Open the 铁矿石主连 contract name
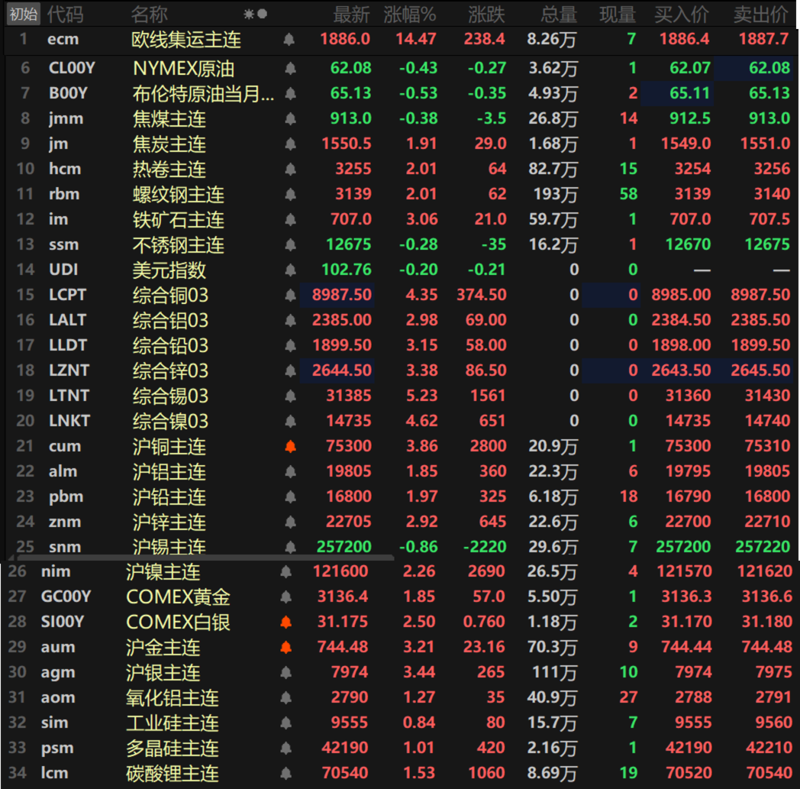 (178, 219)
